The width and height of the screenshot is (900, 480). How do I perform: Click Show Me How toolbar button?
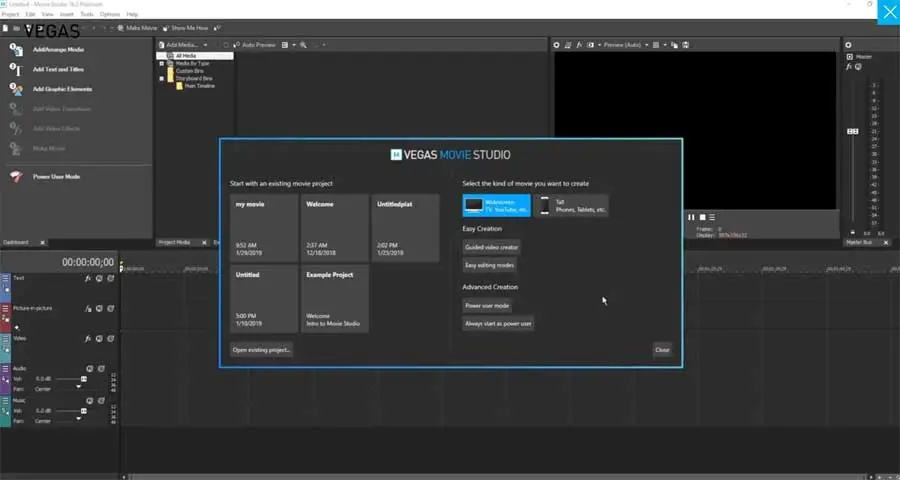186,28
